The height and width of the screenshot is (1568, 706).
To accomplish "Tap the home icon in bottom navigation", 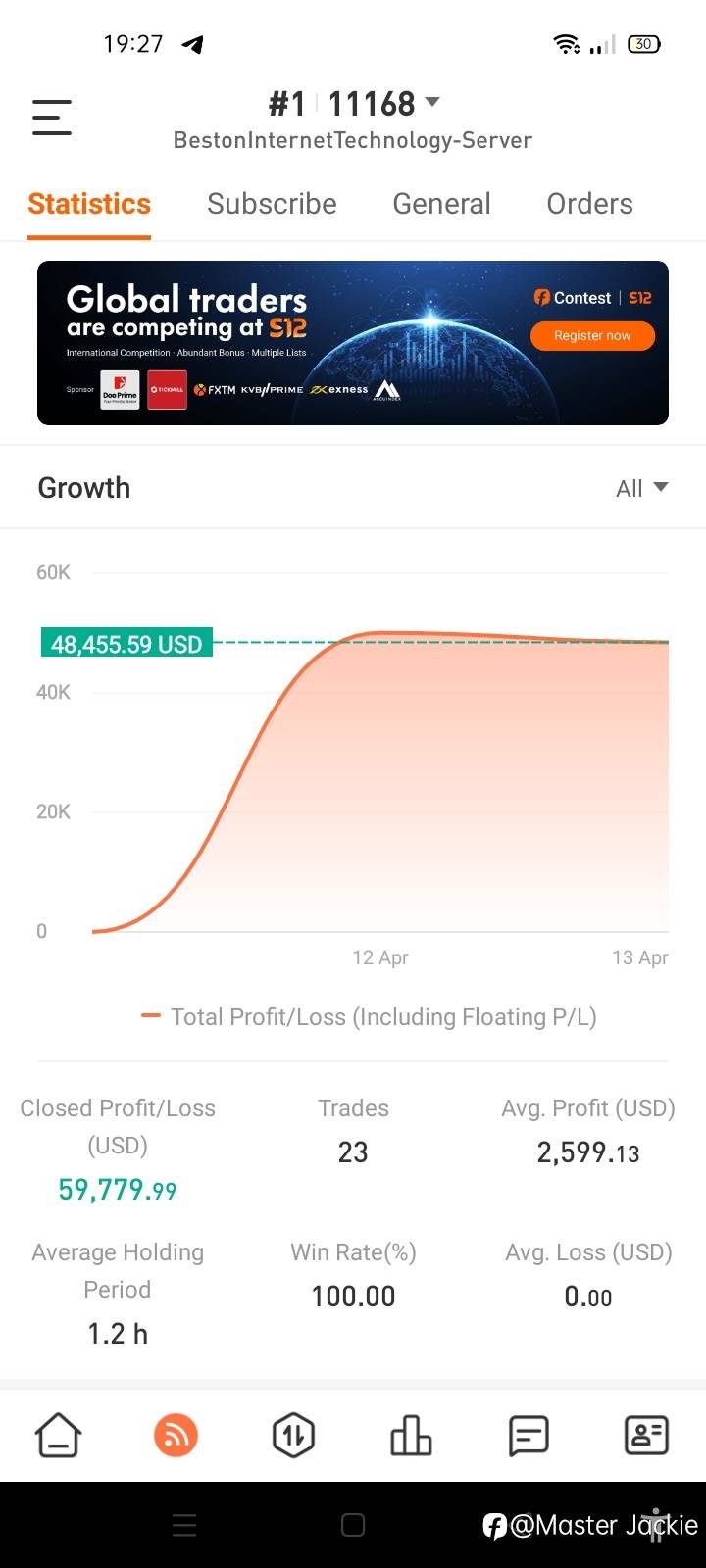I will click(x=58, y=1436).
